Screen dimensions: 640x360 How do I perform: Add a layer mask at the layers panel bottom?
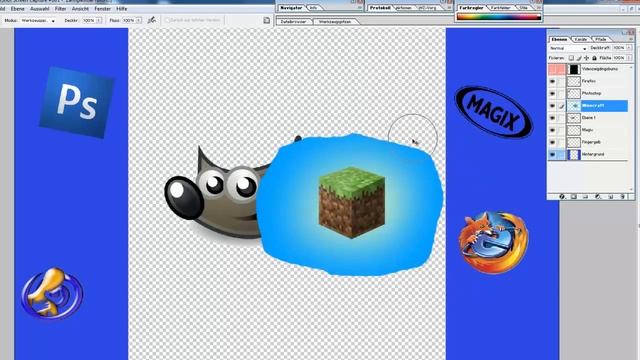click(574, 197)
